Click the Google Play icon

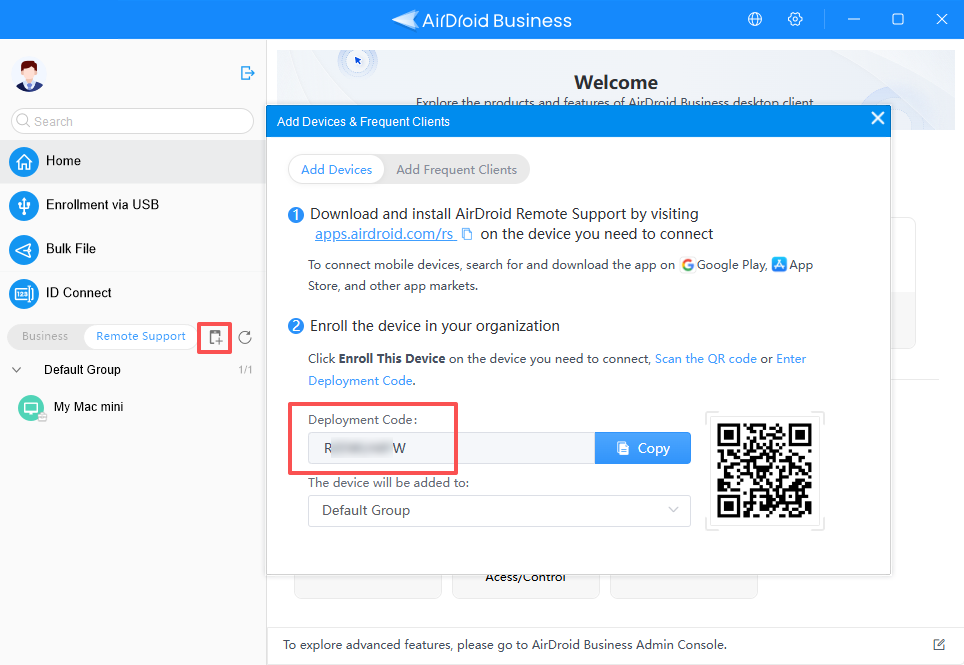point(687,265)
